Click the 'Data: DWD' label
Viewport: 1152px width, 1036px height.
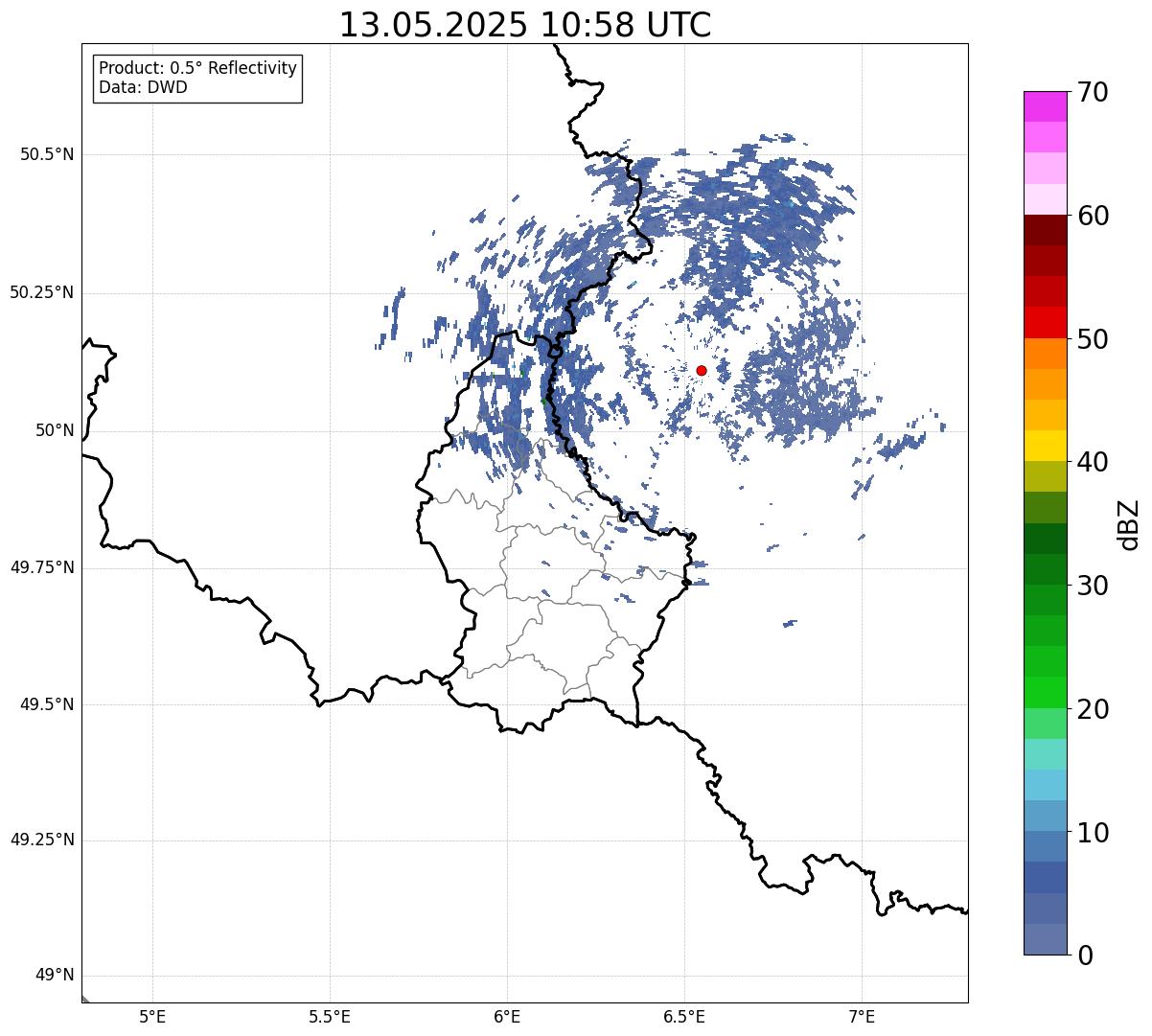click(x=143, y=87)
